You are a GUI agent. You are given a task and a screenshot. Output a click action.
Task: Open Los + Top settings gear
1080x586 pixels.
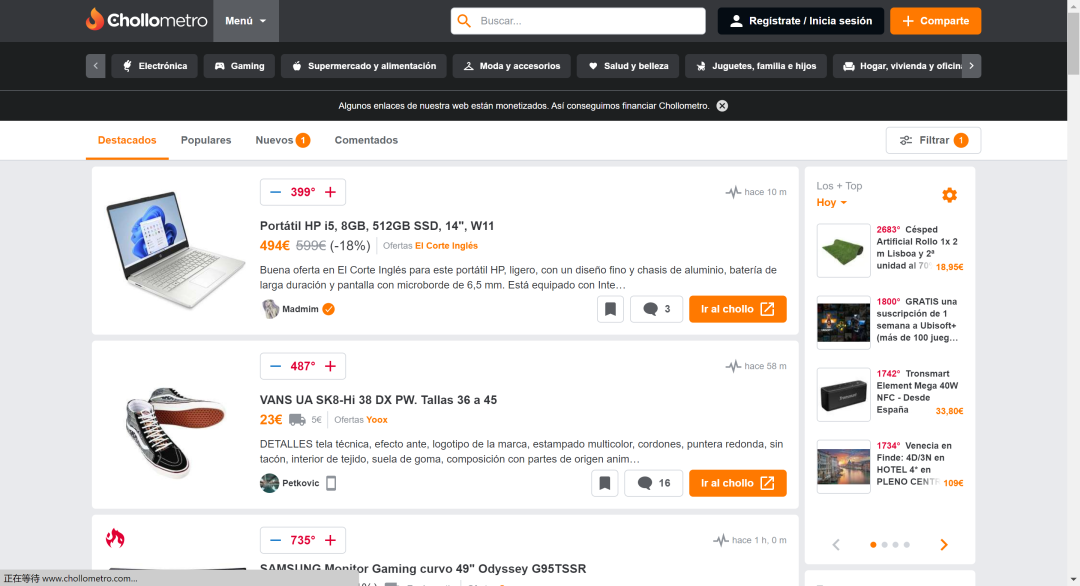(949, 195)
